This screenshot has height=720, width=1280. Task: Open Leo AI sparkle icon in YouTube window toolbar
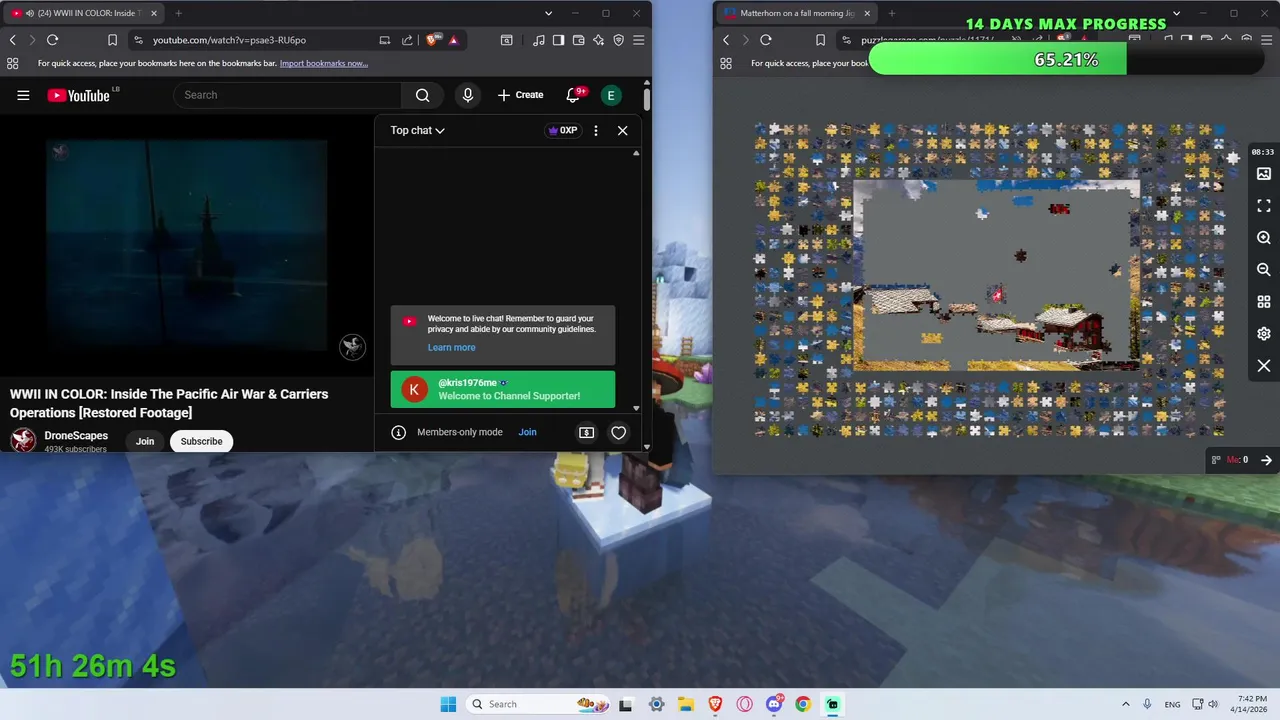point(598,40)
